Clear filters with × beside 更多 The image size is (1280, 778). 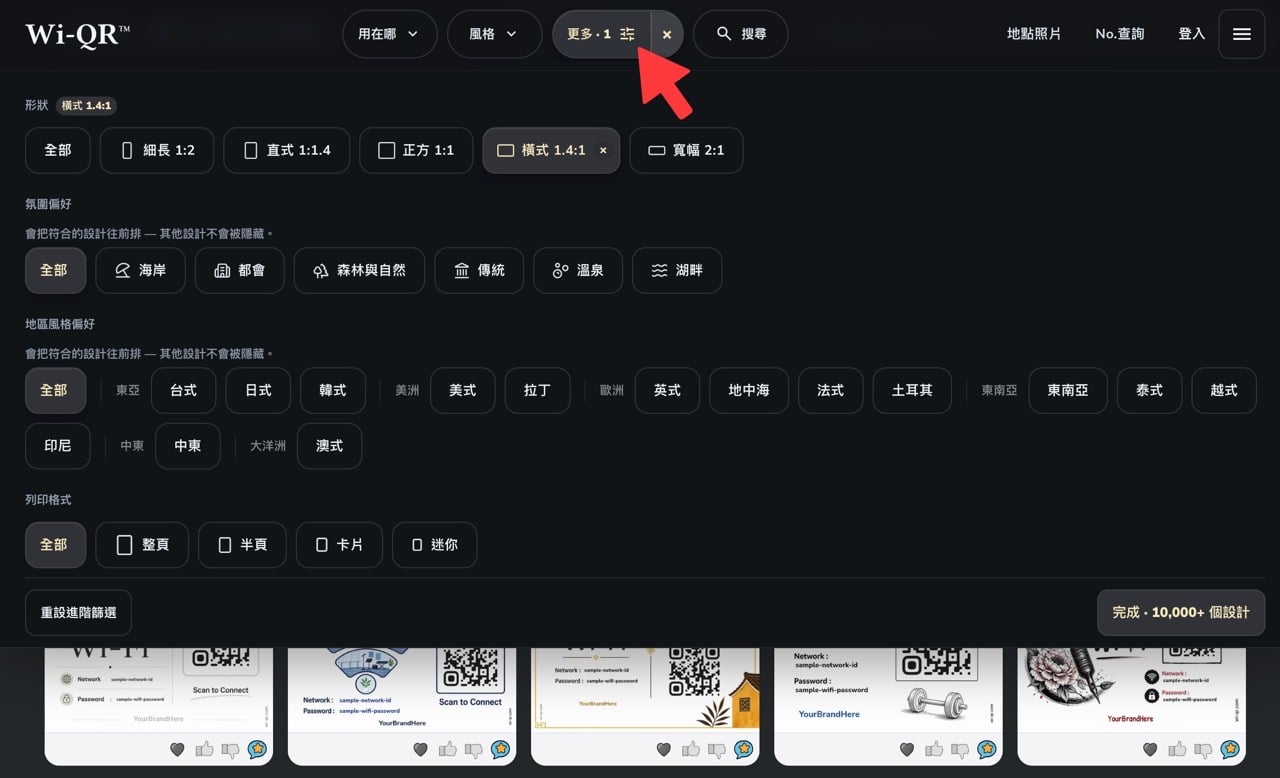point(667,34)
